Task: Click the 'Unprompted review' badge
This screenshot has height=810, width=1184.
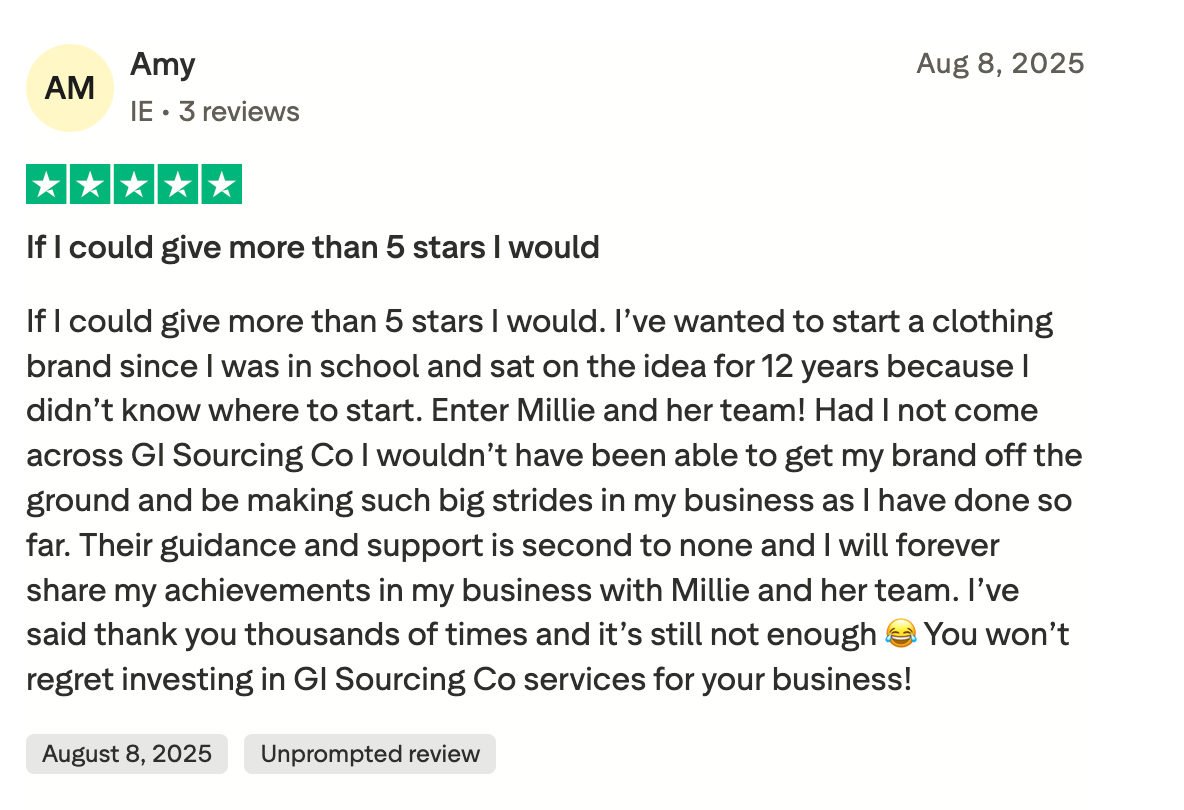Action: point(370,753)
